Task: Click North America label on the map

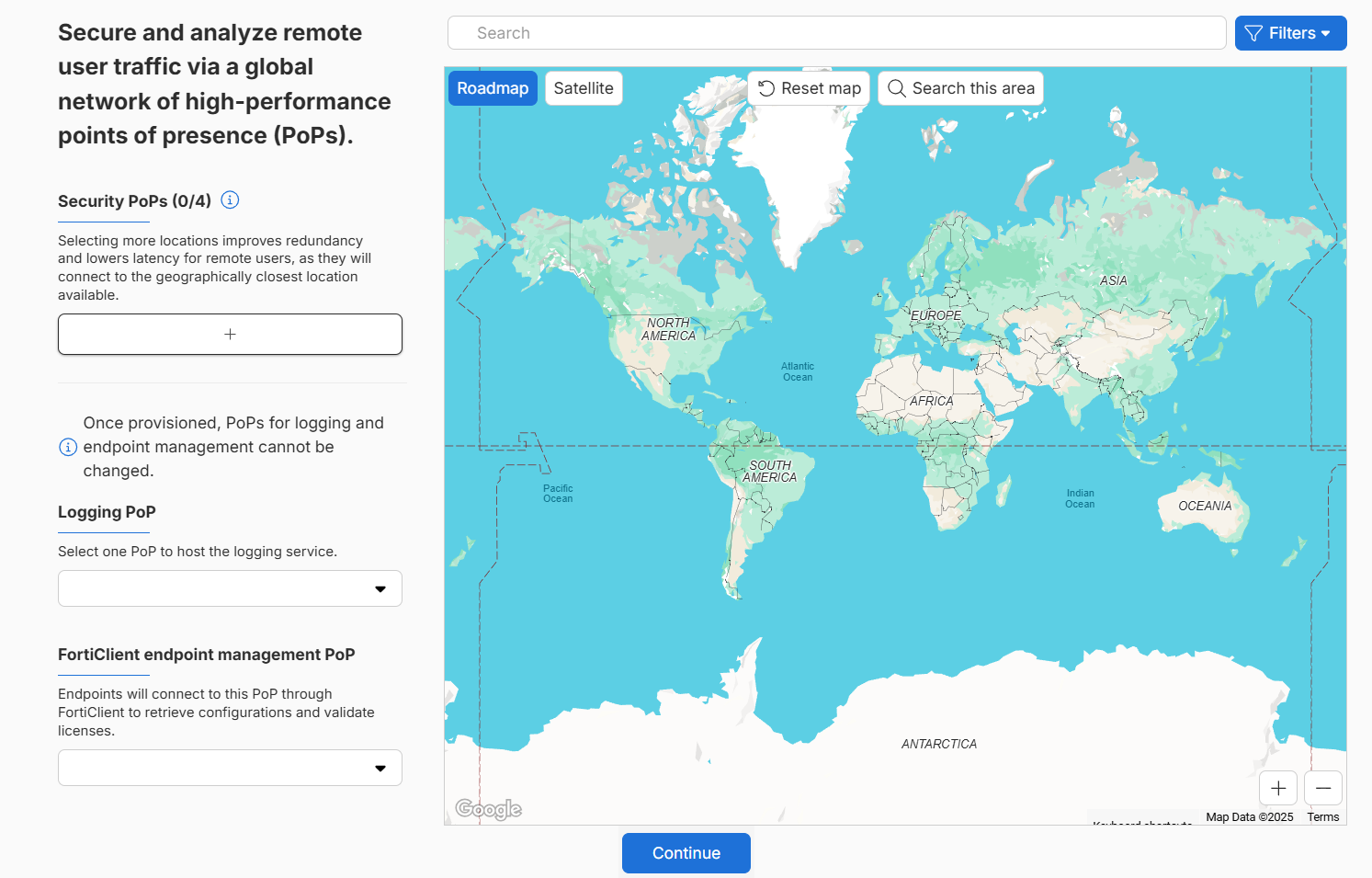Action: click(x=668, y=329)
